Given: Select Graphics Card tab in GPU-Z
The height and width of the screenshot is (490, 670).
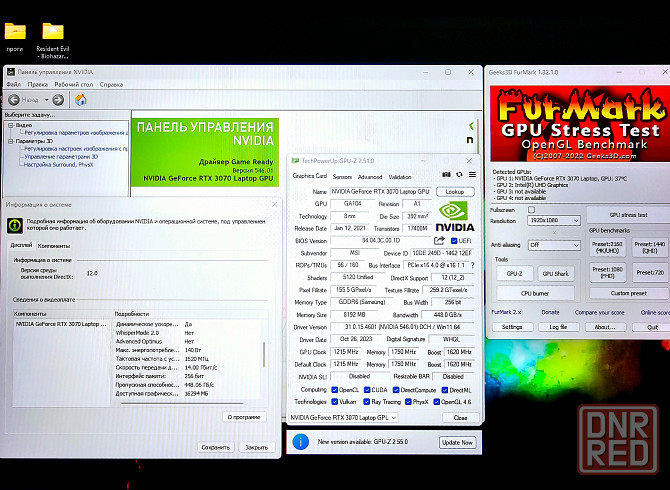Looking at the screenshot, I should click(x=310, y=176).
